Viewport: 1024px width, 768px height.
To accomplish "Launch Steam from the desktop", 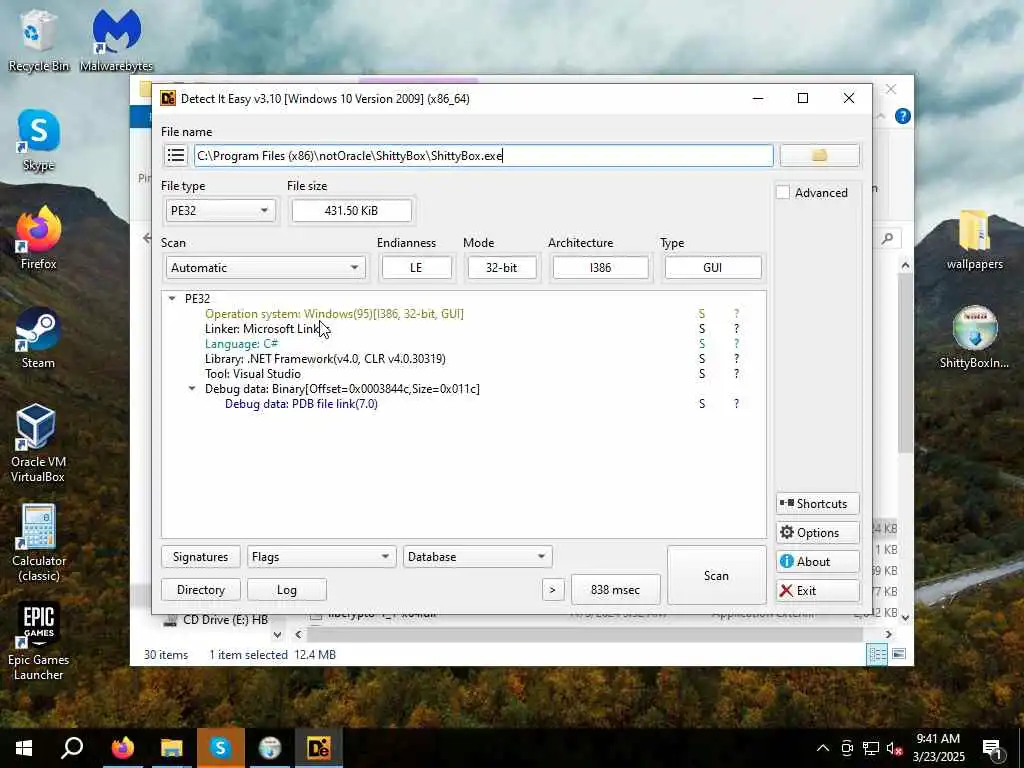I will click(38, 338).
